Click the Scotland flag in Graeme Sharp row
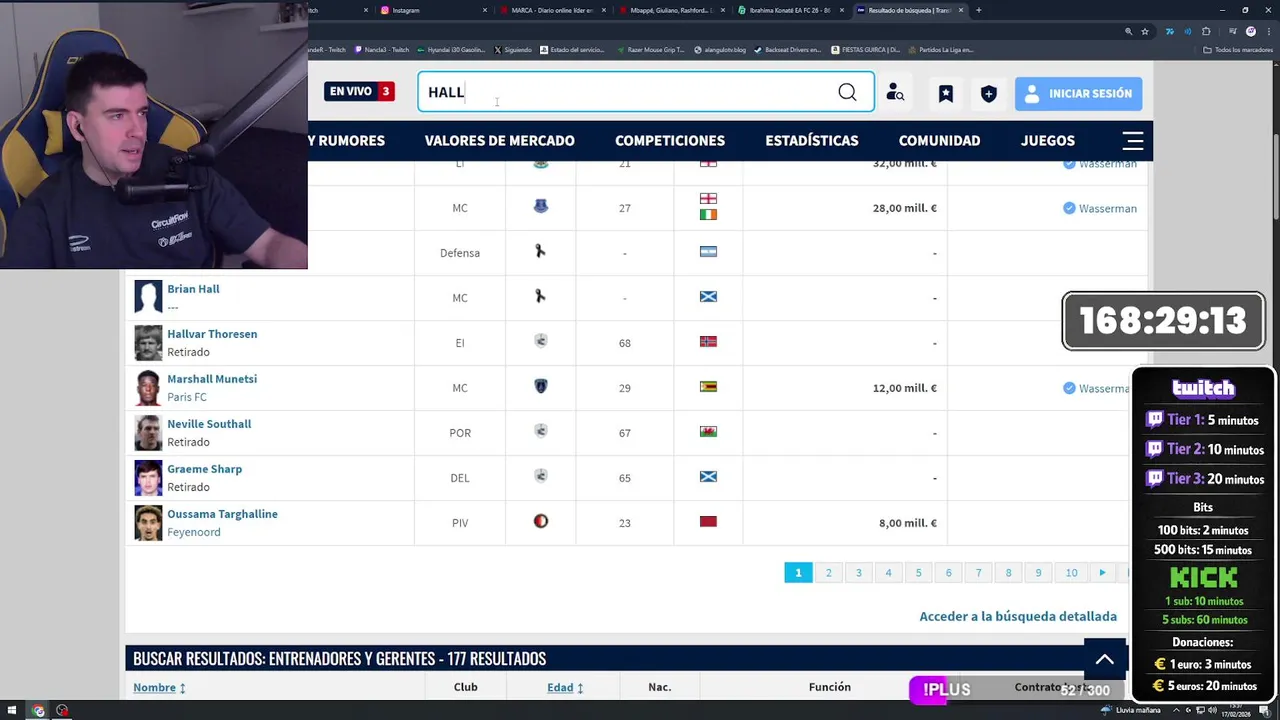This screenshot has width=1280, height=720. [x=708, y=477]
